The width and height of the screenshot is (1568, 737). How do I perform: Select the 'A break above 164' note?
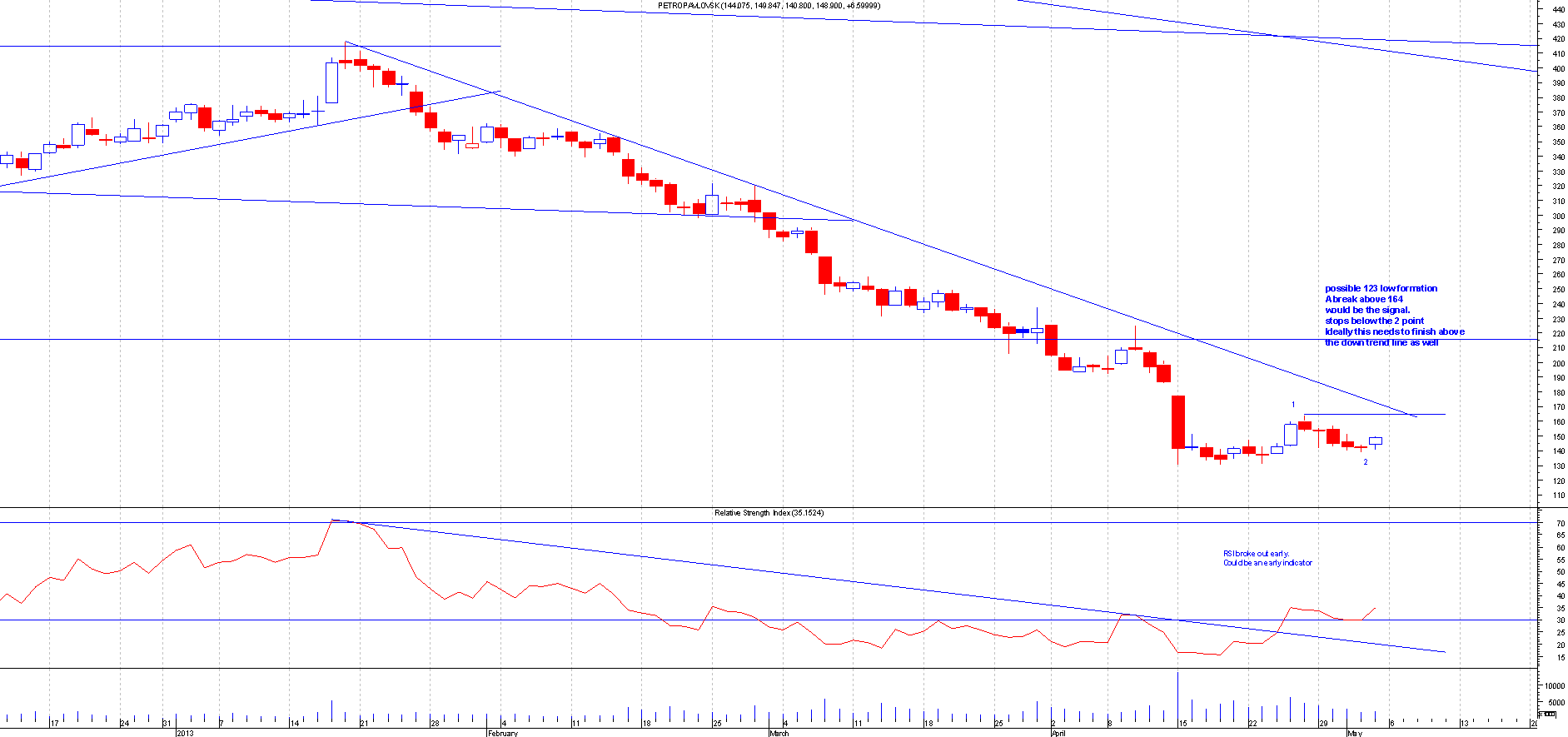point(1363,299)
